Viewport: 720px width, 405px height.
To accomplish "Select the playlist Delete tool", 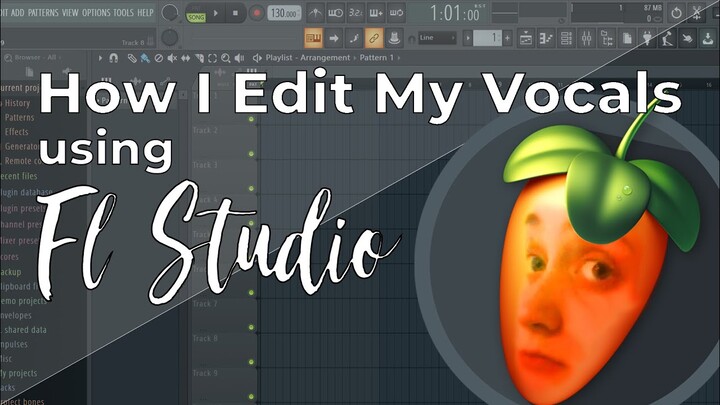I will 158,58.
